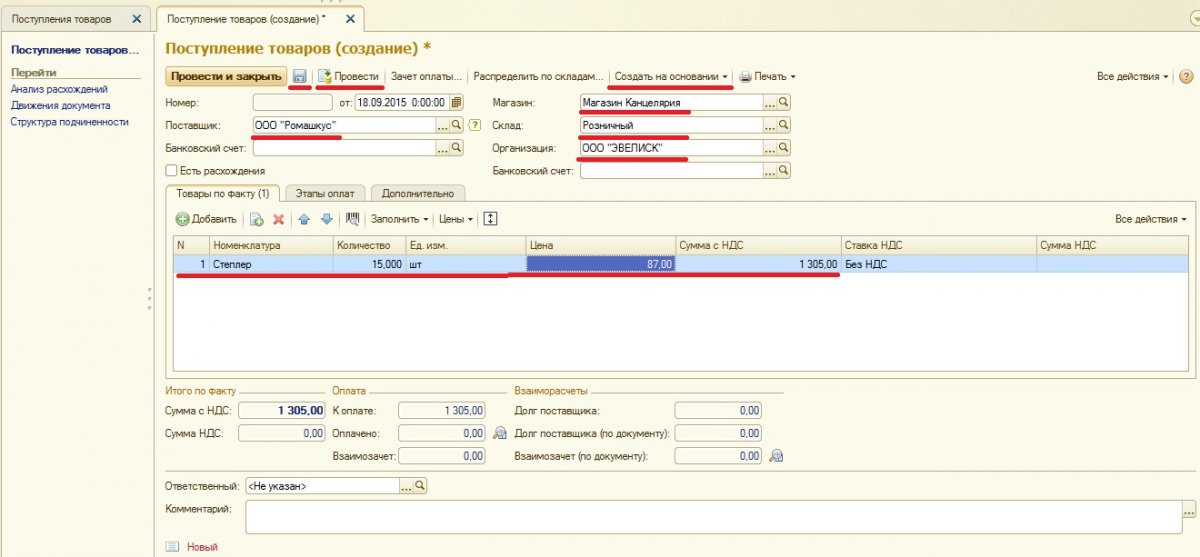
Task: Switch to Дополнительно tab
Action: (416, 194)
